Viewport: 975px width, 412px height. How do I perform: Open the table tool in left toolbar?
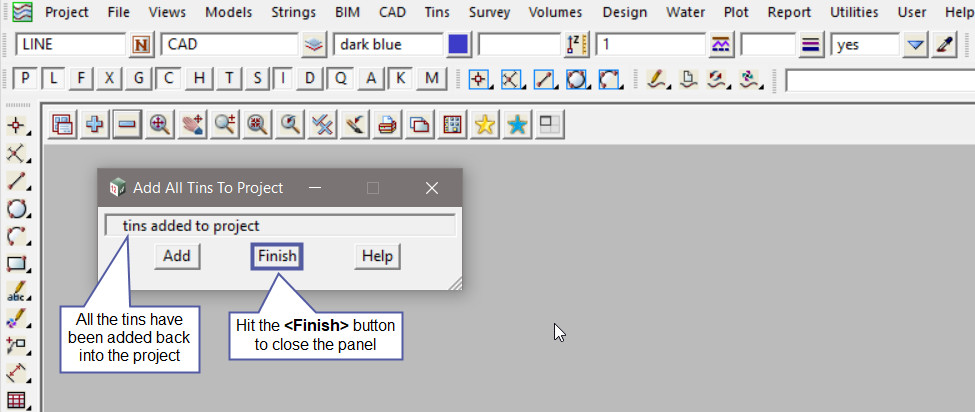pos(16,400)
